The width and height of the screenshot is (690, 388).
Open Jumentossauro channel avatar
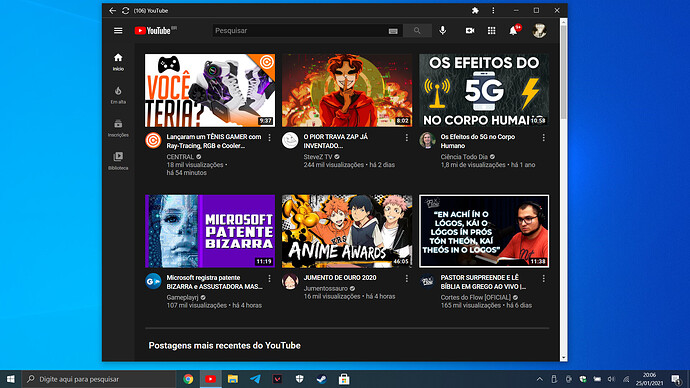290,281
